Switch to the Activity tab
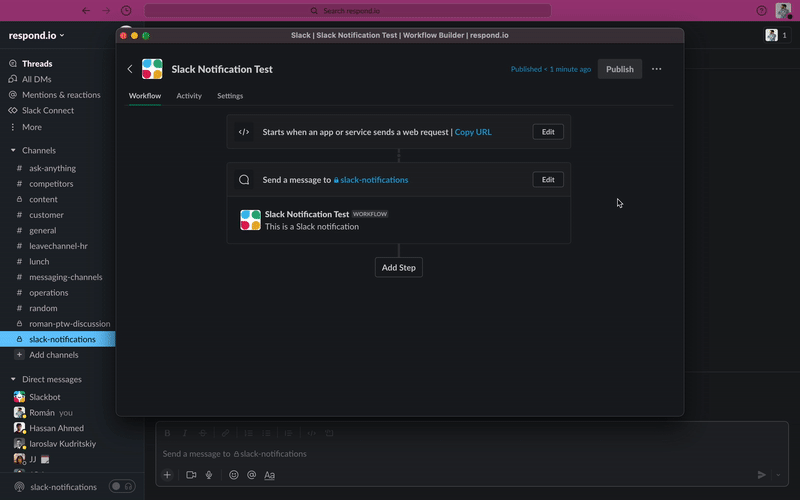The height and width of the screenshot is (500, 800). (x=189, y=96)
